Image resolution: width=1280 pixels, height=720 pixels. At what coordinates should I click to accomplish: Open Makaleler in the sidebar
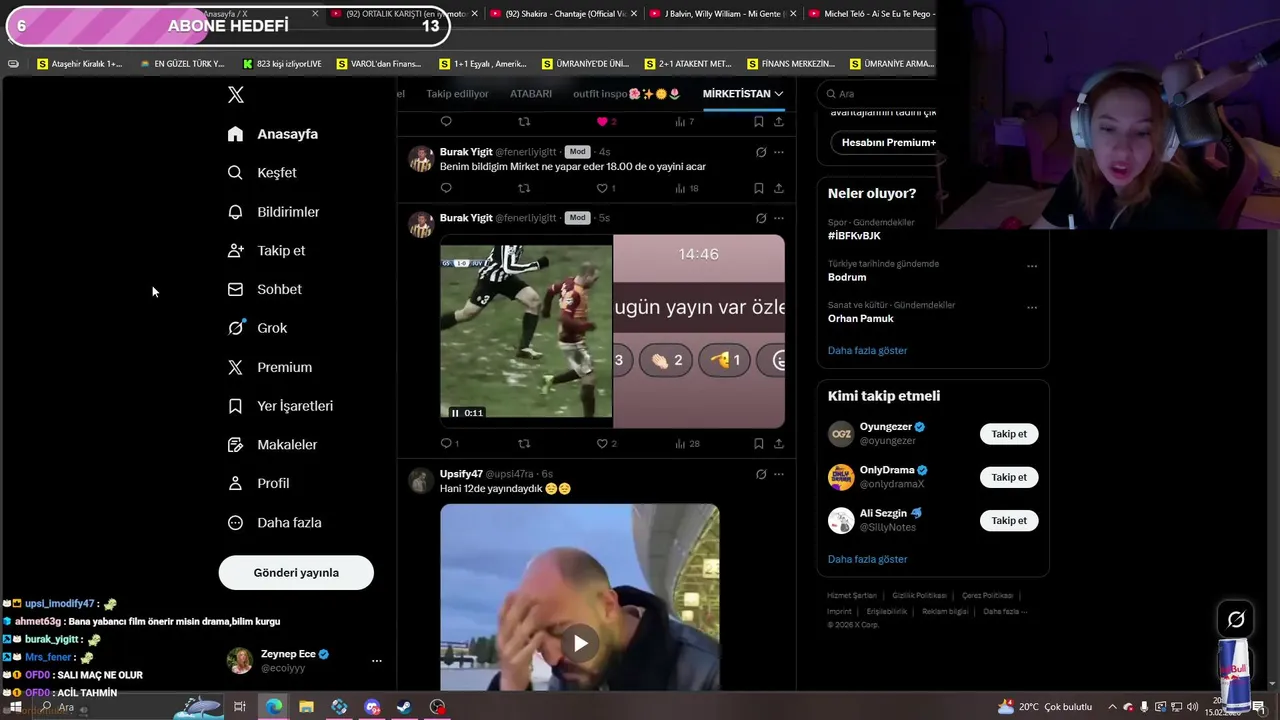(x=272, y=445)
